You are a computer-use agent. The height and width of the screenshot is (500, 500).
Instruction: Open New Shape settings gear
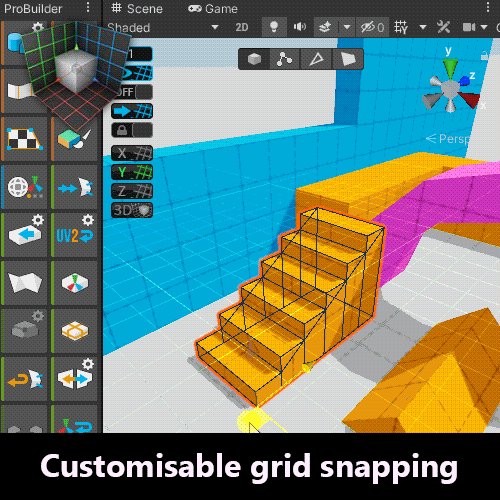[38, 27]
